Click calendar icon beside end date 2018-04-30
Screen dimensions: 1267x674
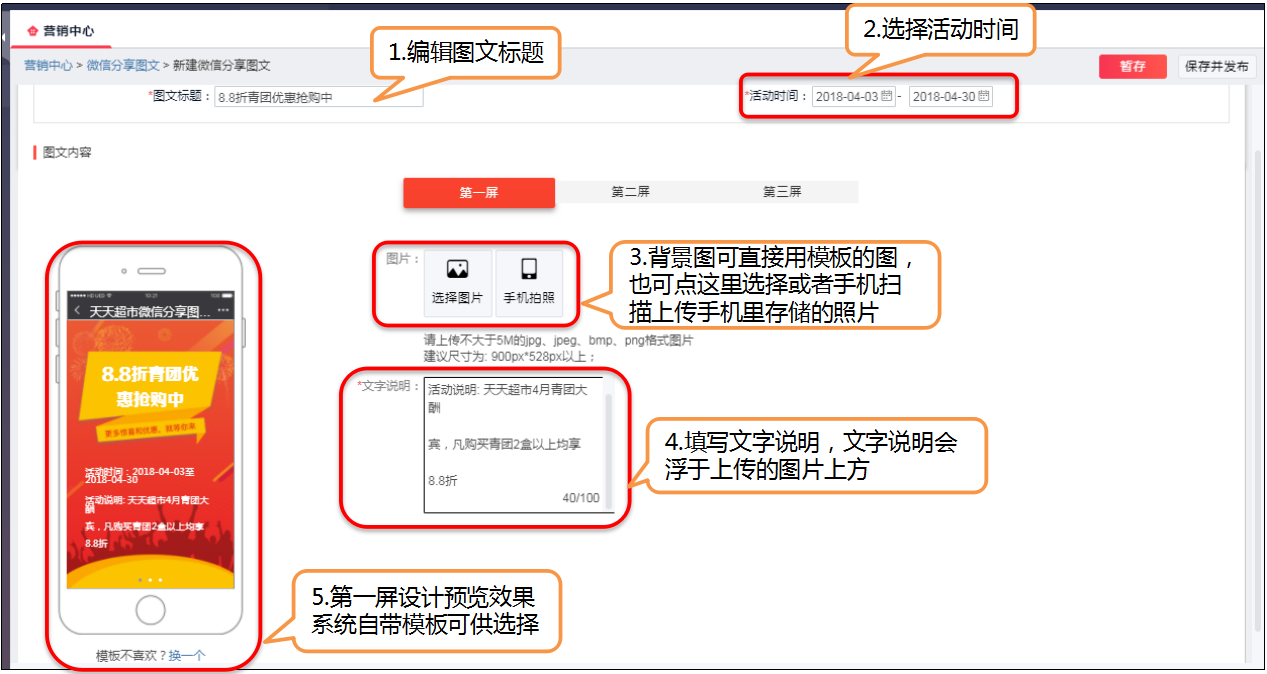(x=984, y=96)
